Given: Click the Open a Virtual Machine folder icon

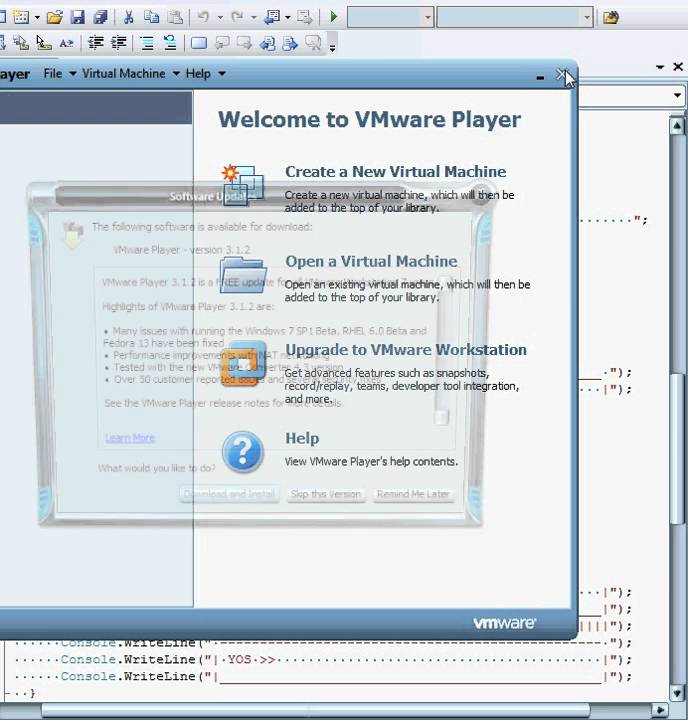Looking at the screenshot, I should 242,275.
